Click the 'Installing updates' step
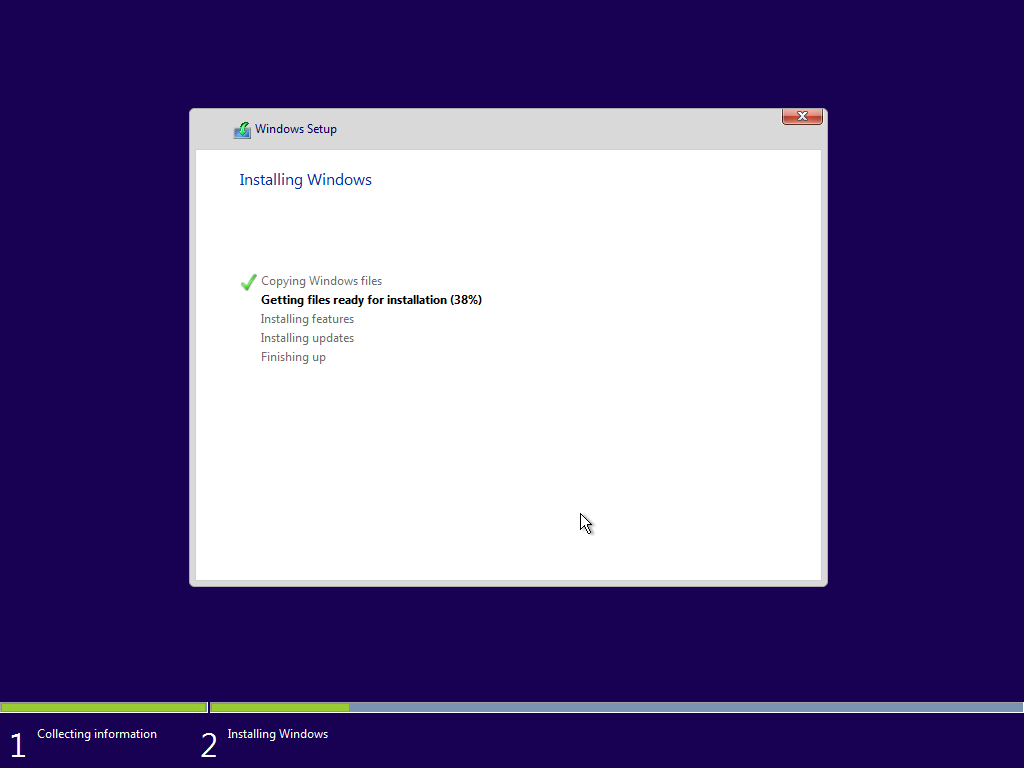Viewport: 1024px width, 768px height. tap(307, 338)
